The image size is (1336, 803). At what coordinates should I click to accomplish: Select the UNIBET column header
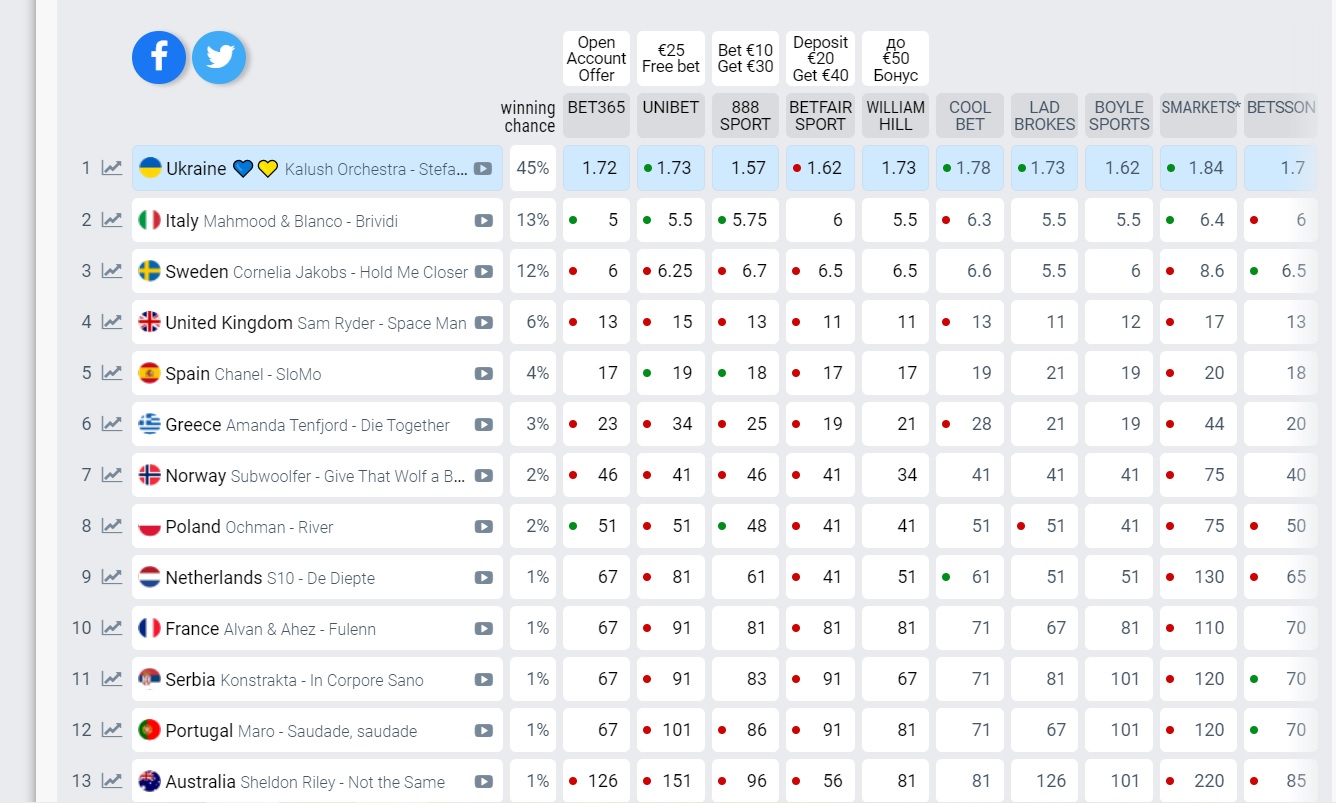coord(670,115)
